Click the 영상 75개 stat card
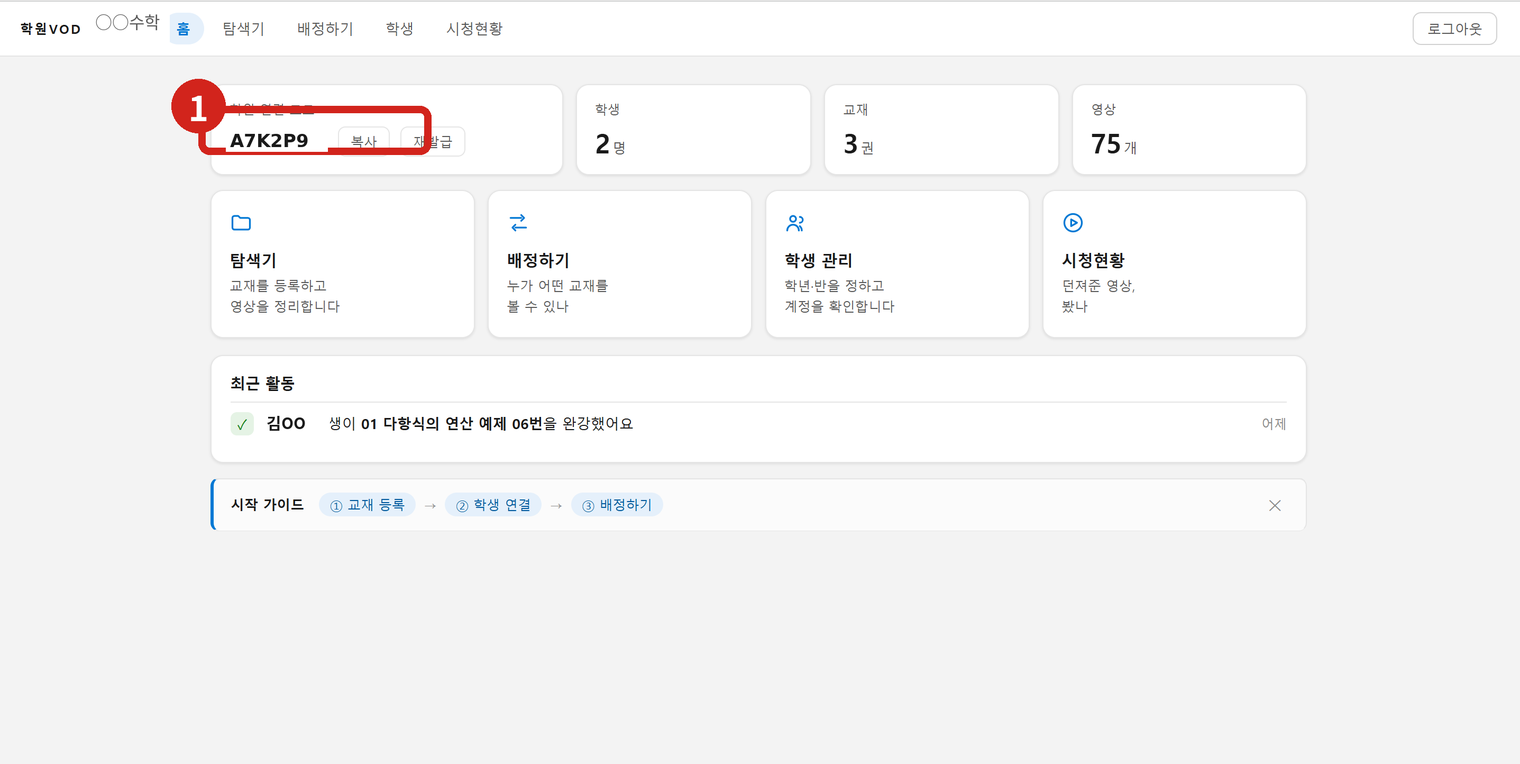The height and width of the screenshot is (764, 1520). pyautogui.click(x=1190, y=130)
